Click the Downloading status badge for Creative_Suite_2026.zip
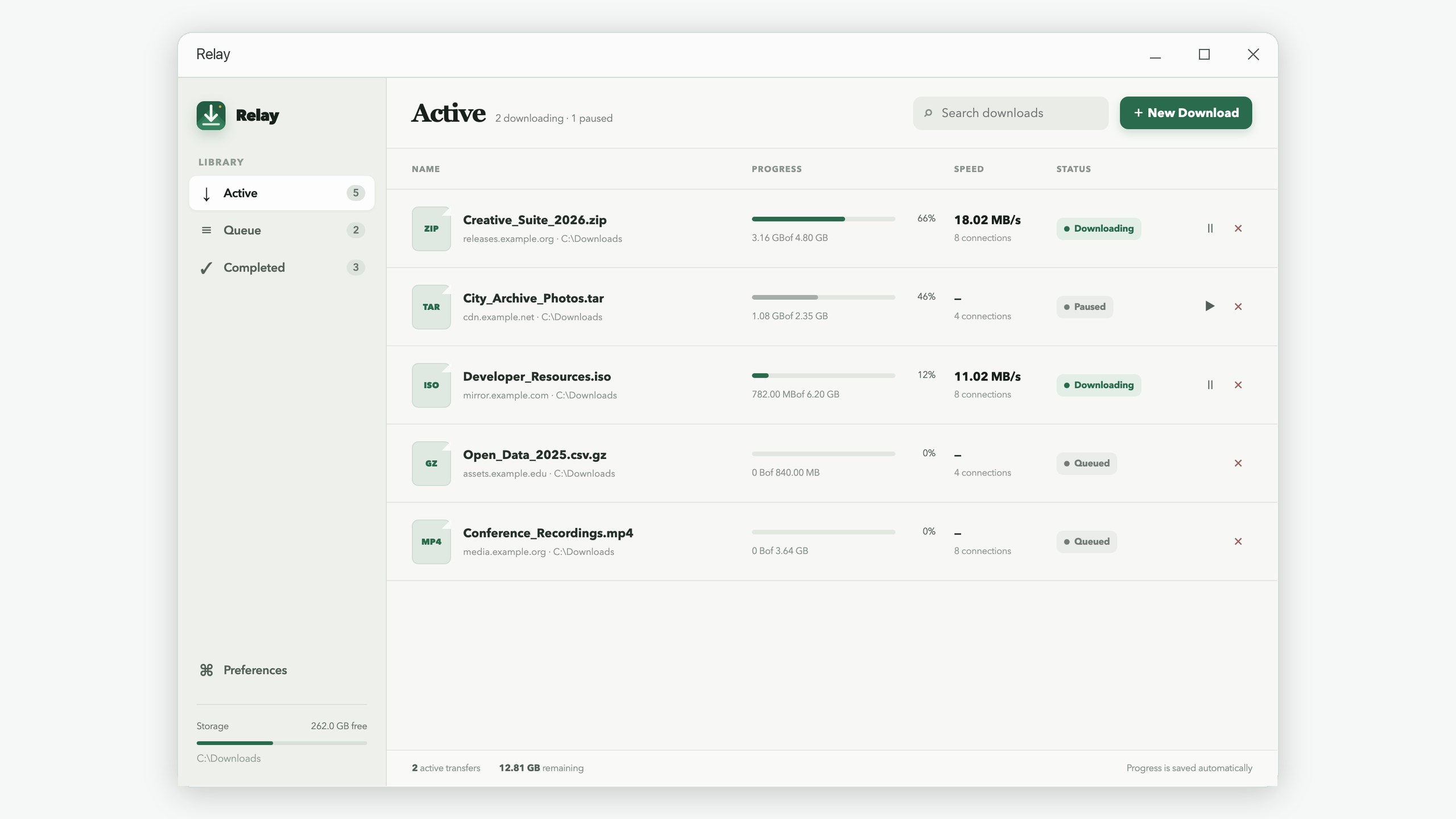1456x819 pixels. pyautogui.click(x=1098, y=229)
